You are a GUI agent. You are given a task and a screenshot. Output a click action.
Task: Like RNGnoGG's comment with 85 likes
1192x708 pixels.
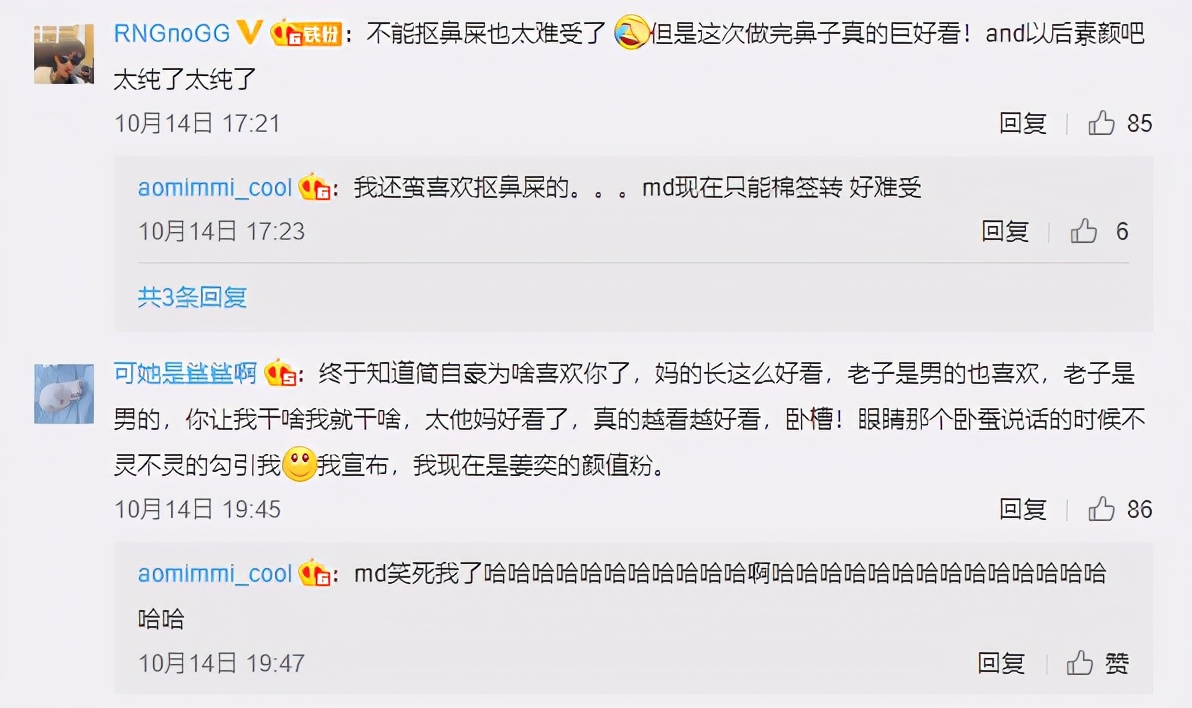pos(1101,122)
